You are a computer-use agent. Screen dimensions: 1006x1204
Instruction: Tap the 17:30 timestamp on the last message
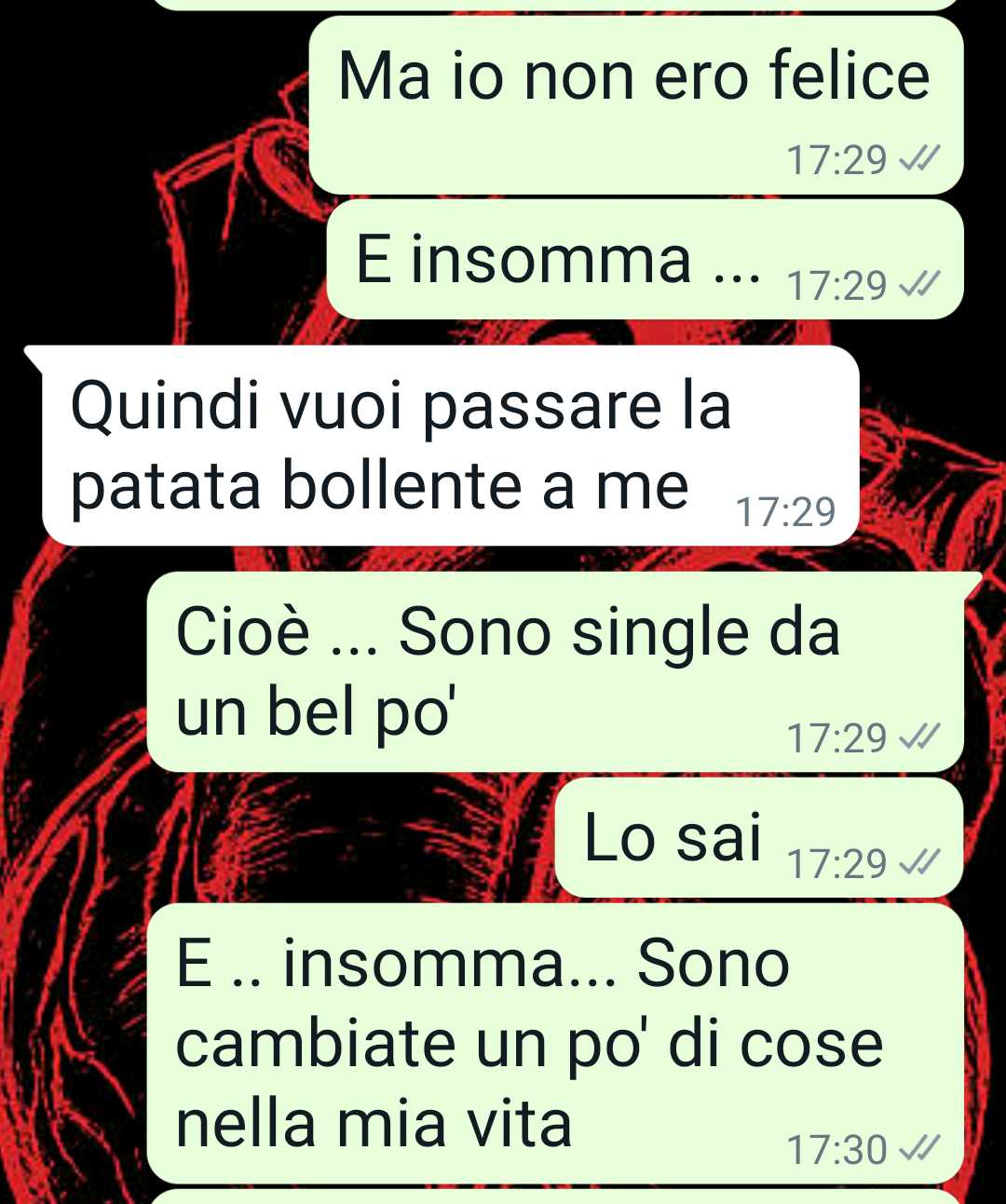tap(836, 1150)
